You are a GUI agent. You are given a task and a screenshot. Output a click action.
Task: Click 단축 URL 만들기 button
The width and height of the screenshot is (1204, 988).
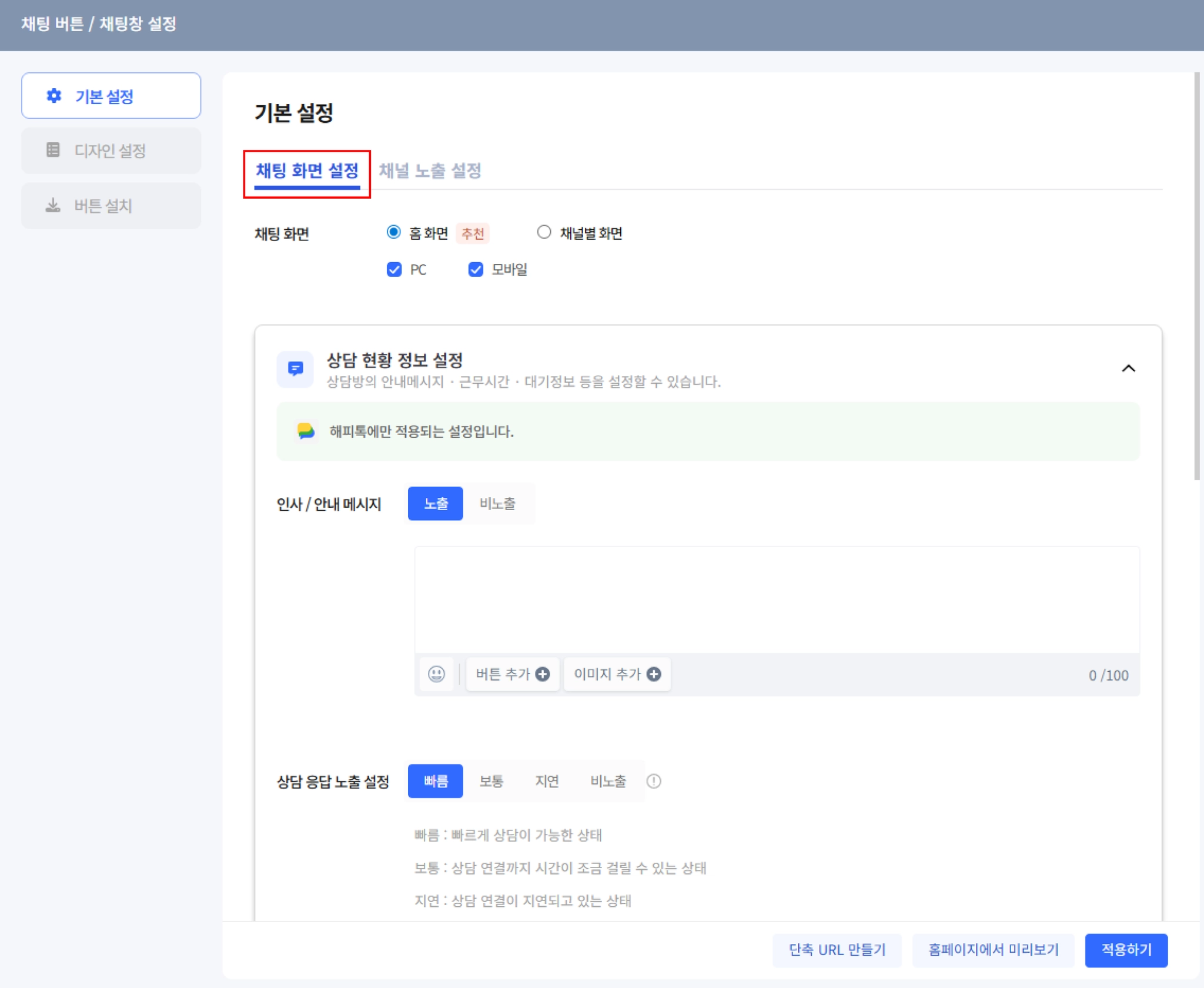click(x=837, y=950)
